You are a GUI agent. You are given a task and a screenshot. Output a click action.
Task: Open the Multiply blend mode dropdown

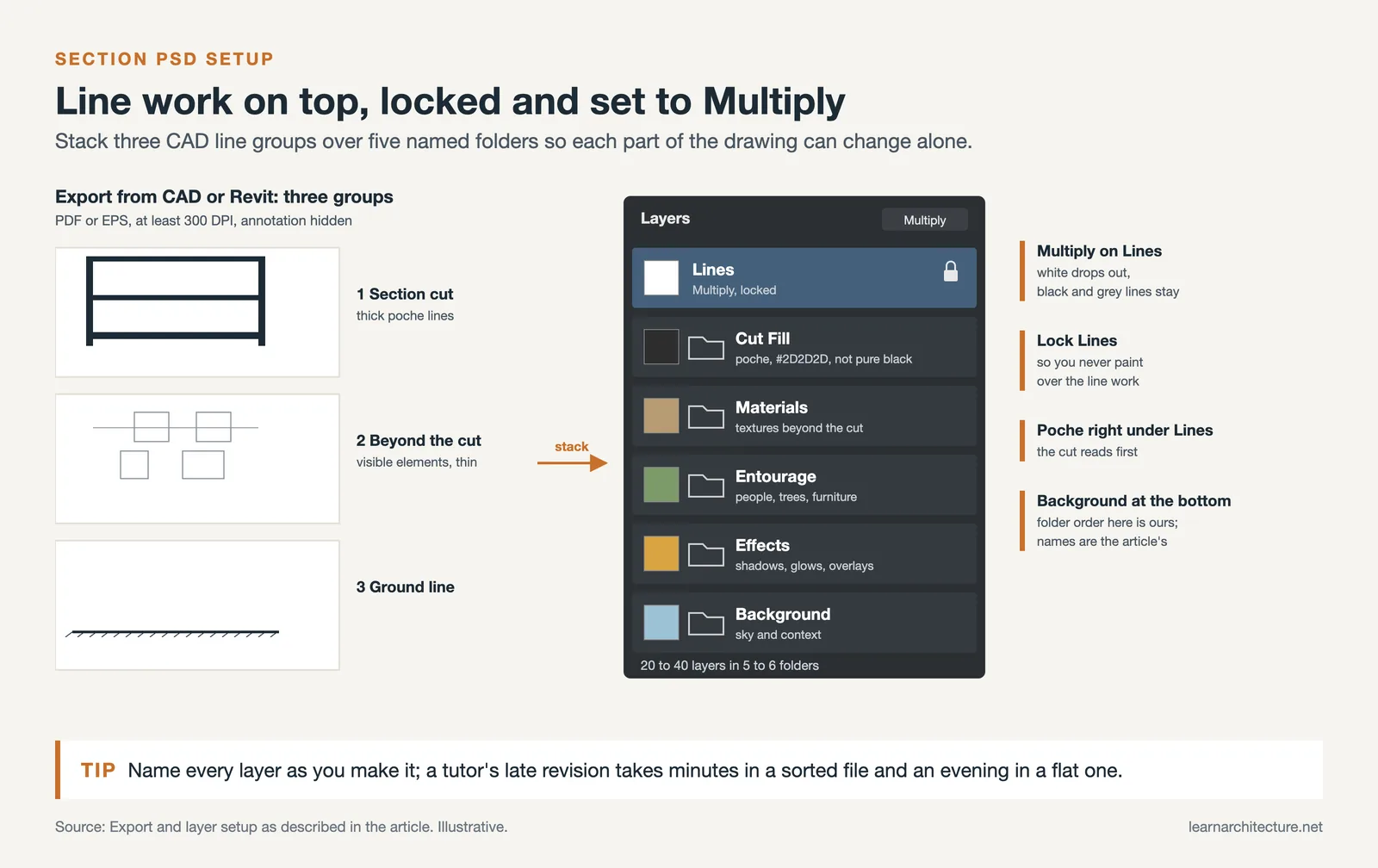coord(925,220)
